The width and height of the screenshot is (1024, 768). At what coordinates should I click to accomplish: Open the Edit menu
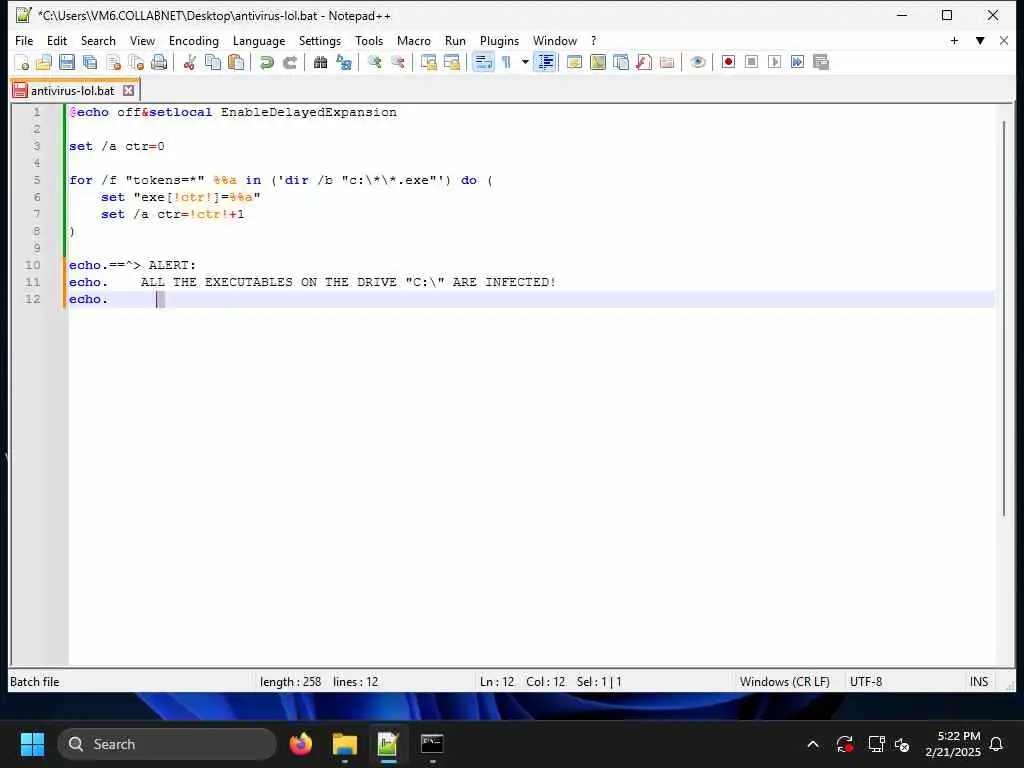click(x=57, y=40)
